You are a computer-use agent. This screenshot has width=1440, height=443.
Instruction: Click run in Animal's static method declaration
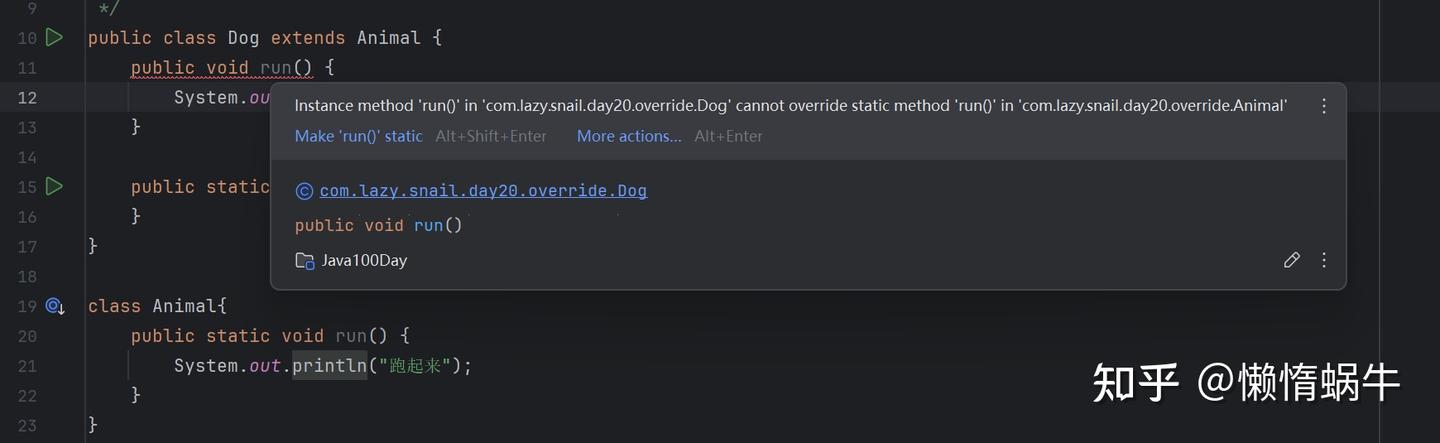pyautogui.click(x=351, y=336)
